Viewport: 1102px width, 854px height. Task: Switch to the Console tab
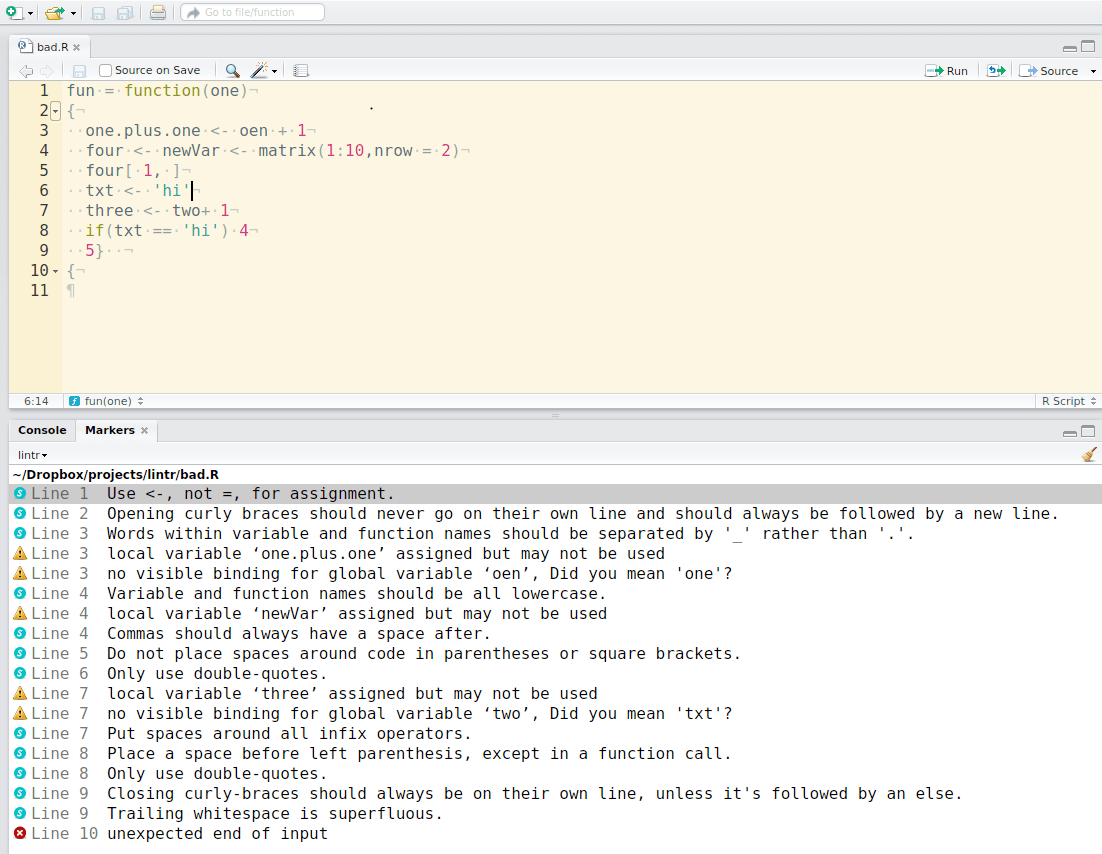tap(42, 430)
